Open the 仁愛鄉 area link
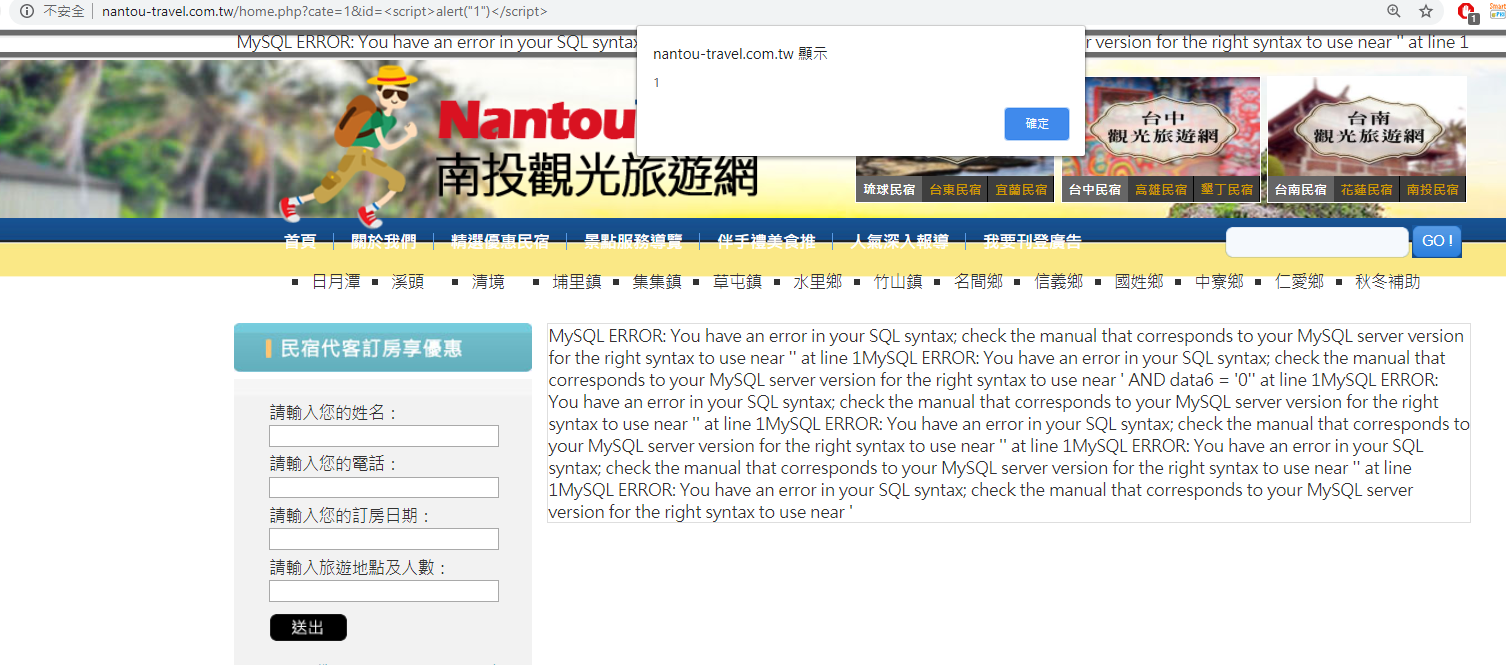 (1300, 282)
